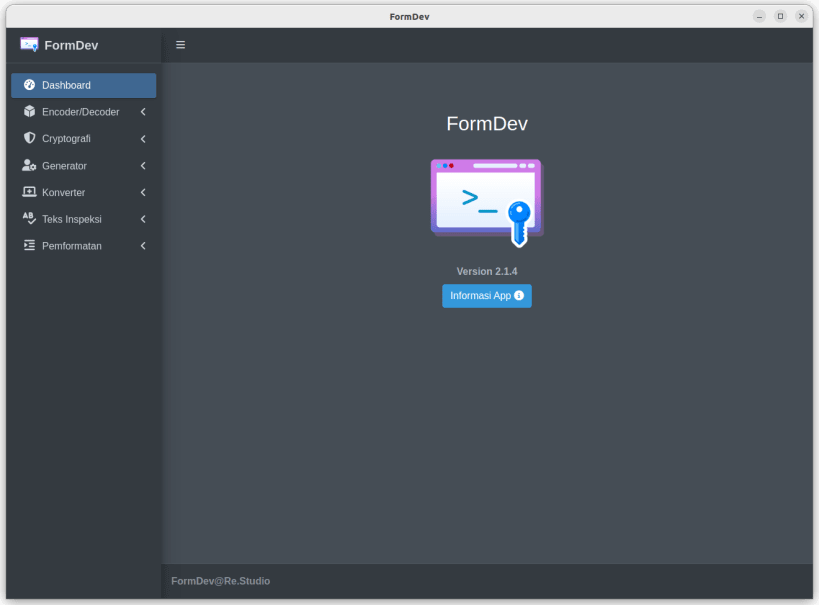Screen dimensions: 819x605
Task: Click the FormDev brand text in sidebar
Action: [x=71, y=45]
